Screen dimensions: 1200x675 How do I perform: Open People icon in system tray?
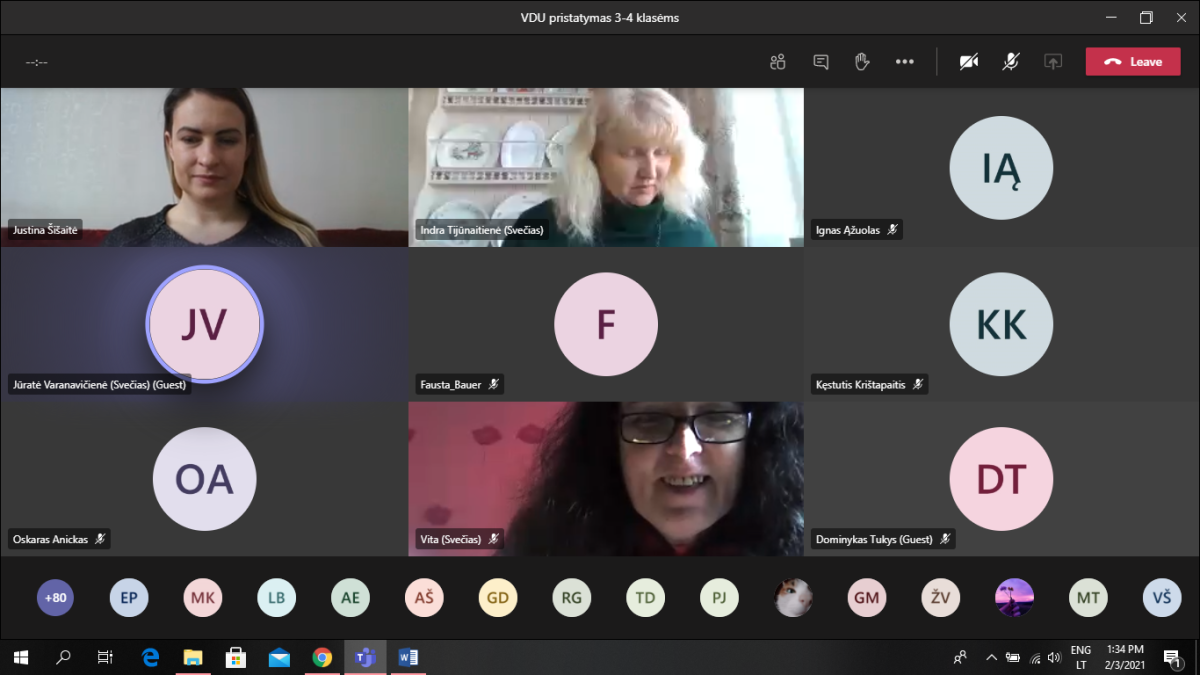coord(960,657)
